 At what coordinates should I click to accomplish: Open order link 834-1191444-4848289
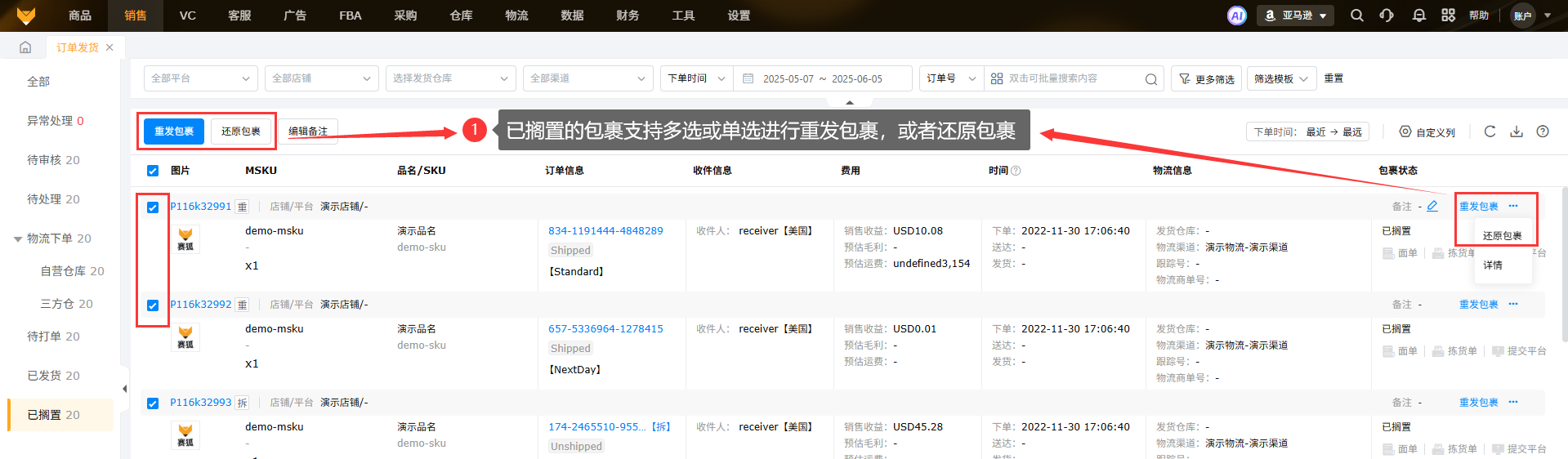point(605,231)
